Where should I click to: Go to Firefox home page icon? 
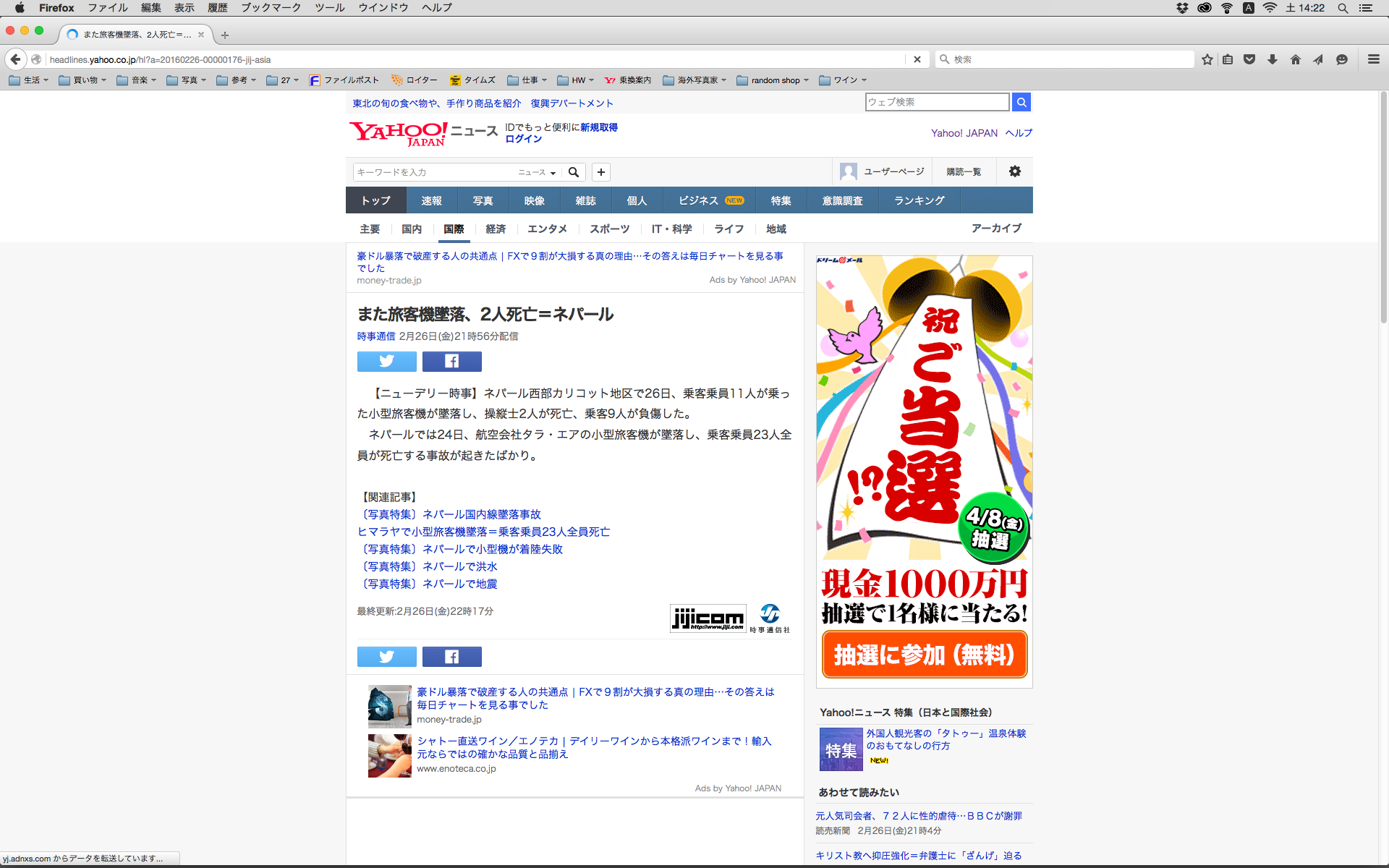[1295, 59]
